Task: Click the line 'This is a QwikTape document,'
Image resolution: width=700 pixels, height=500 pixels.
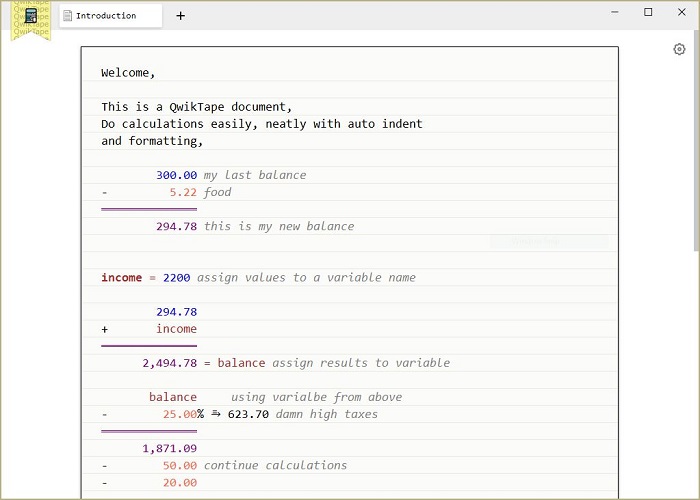Action: tap(196, 107)
